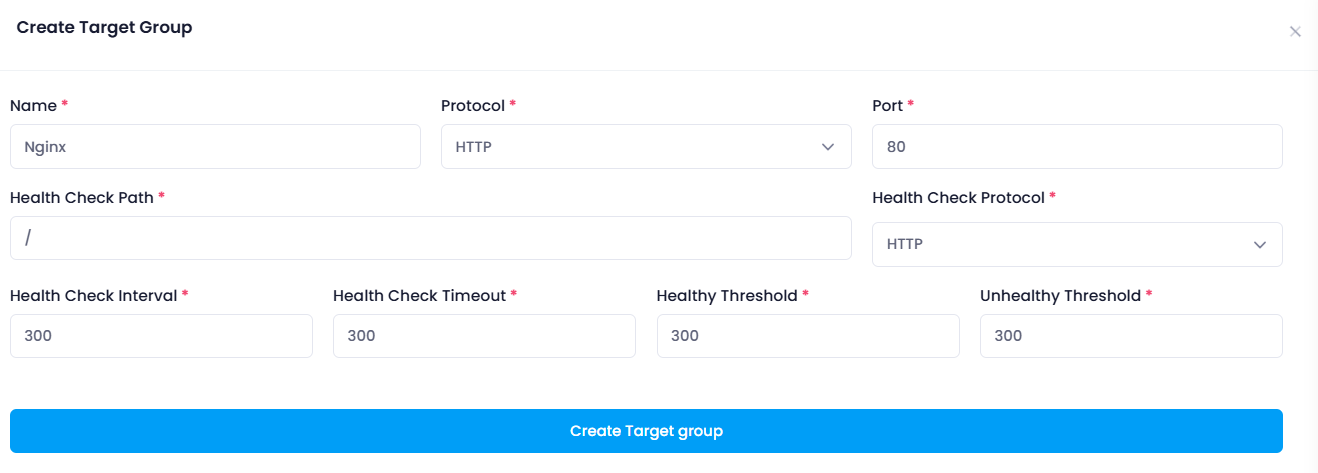Click the Create Target Group dialog title
Image resolution: width=1318 pixels, height=473 pixels.
104,28
